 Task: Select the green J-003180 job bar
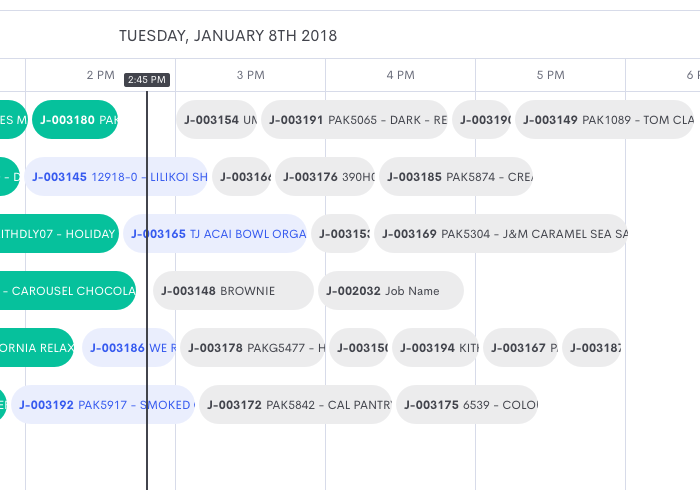tap(75, 120)
